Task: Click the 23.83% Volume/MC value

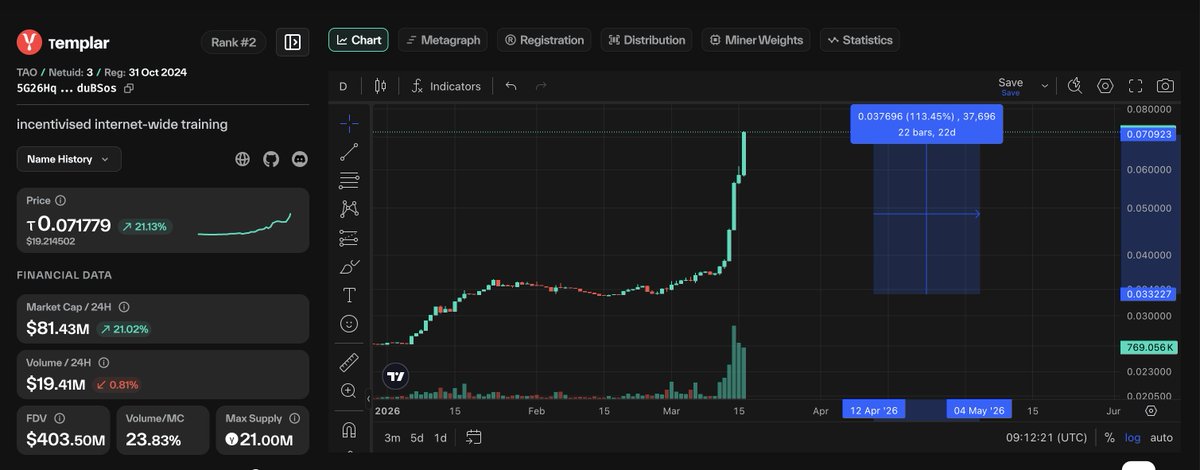Action: point(153,440)
